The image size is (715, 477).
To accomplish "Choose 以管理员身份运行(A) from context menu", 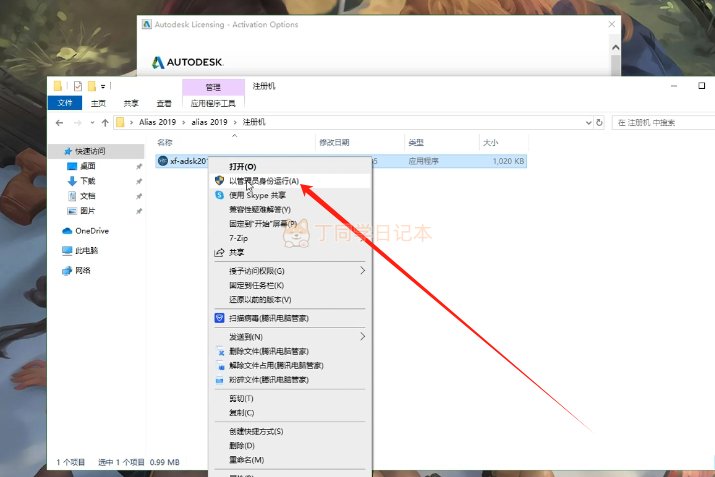I will (290, 181).
